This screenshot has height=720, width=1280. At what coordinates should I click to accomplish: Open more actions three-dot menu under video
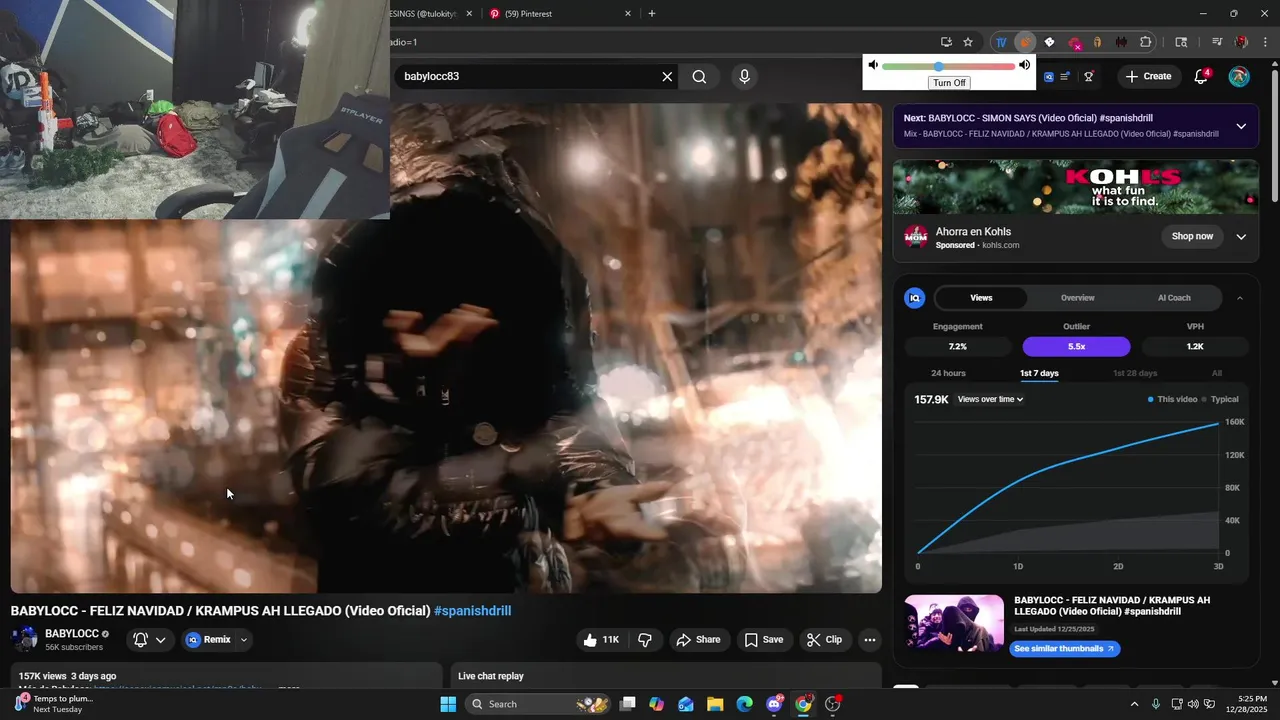tap(869, 640)
